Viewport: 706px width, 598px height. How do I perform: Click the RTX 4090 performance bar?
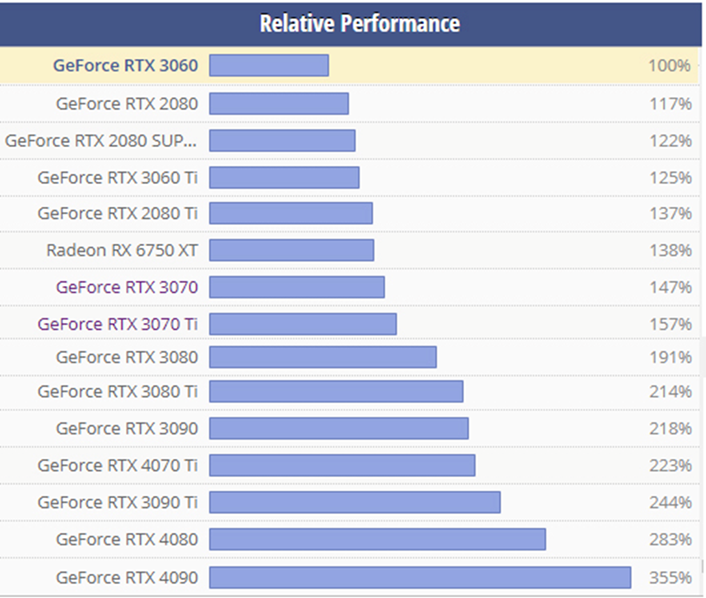point(420,577)
